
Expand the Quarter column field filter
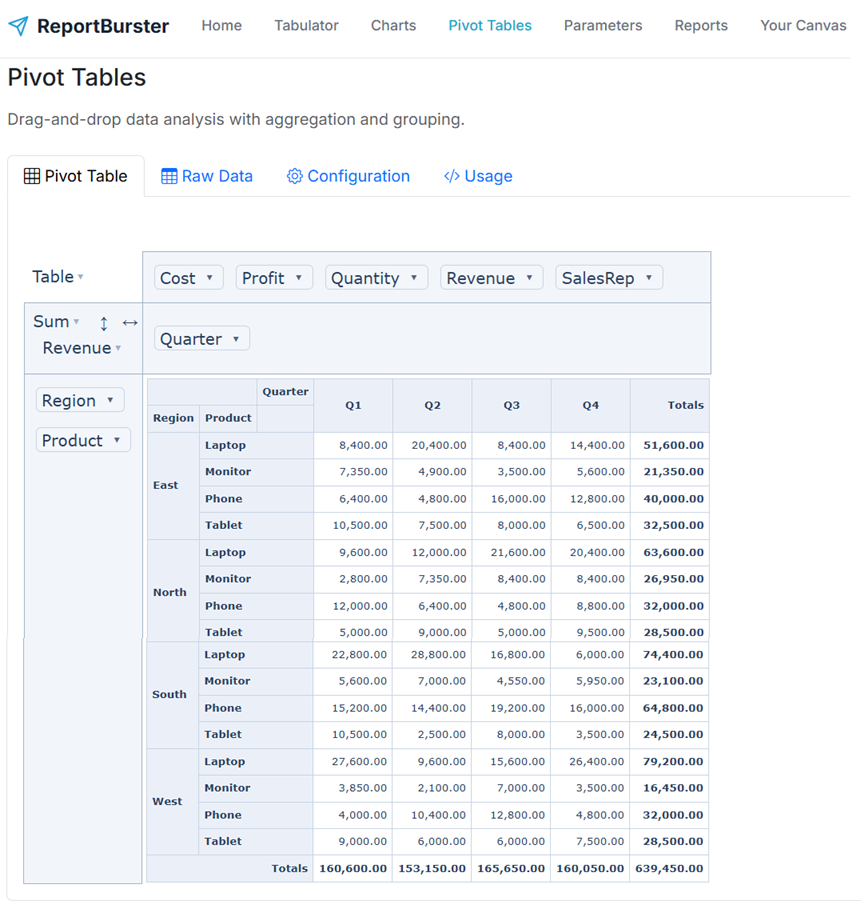(236, 339)
